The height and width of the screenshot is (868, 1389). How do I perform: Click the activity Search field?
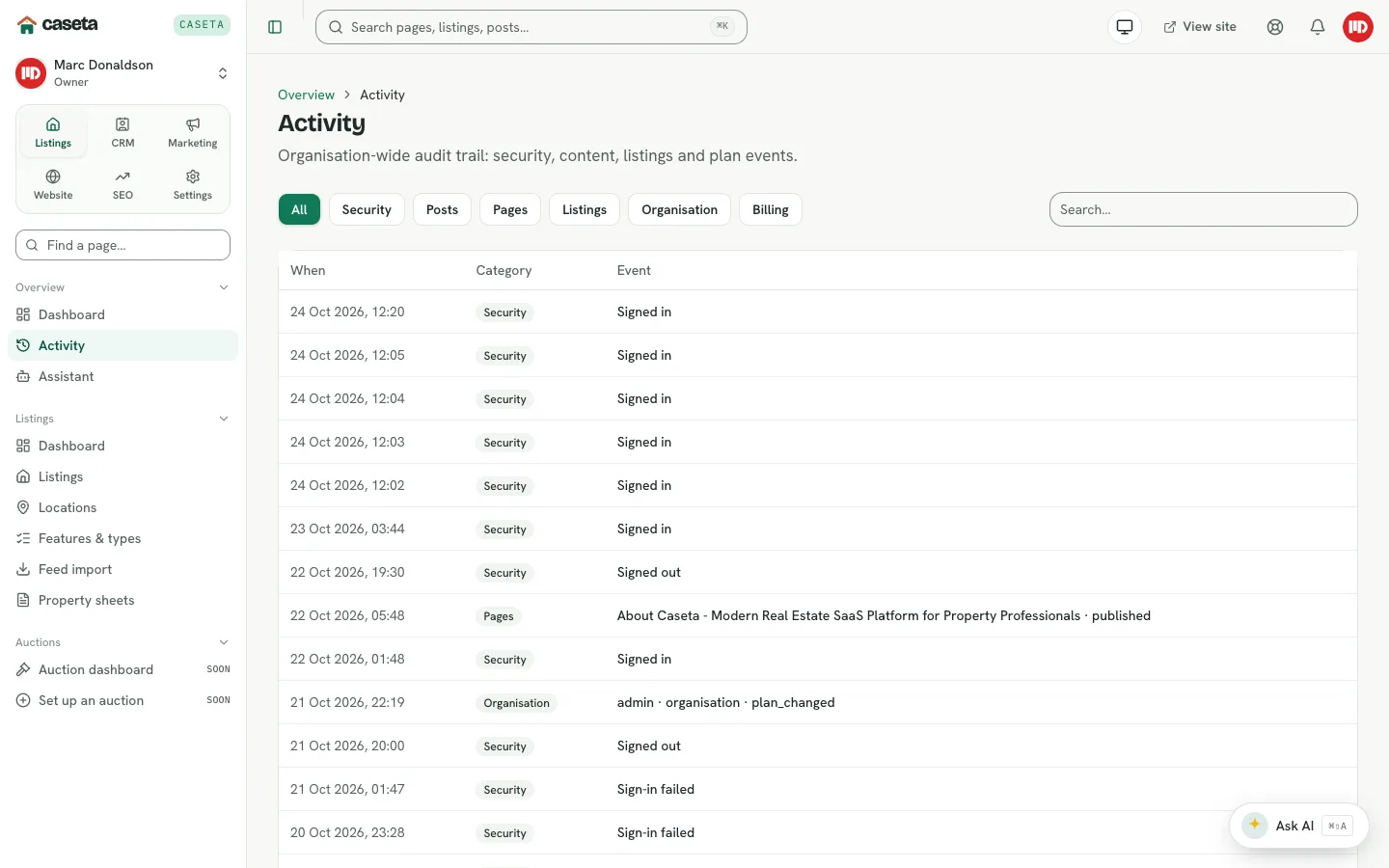pos(1203,209)
